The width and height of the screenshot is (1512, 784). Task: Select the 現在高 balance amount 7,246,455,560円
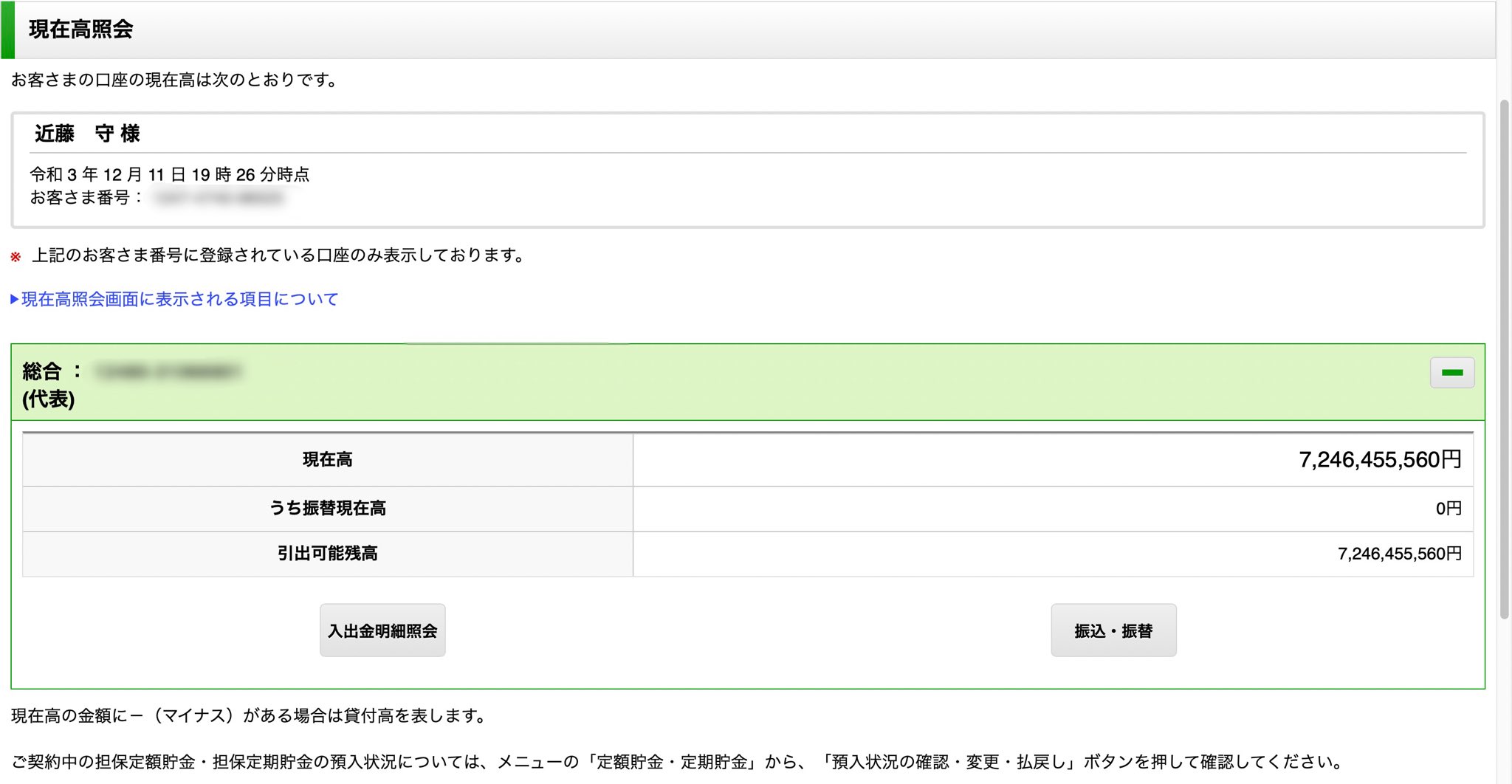coord(1380,460)
